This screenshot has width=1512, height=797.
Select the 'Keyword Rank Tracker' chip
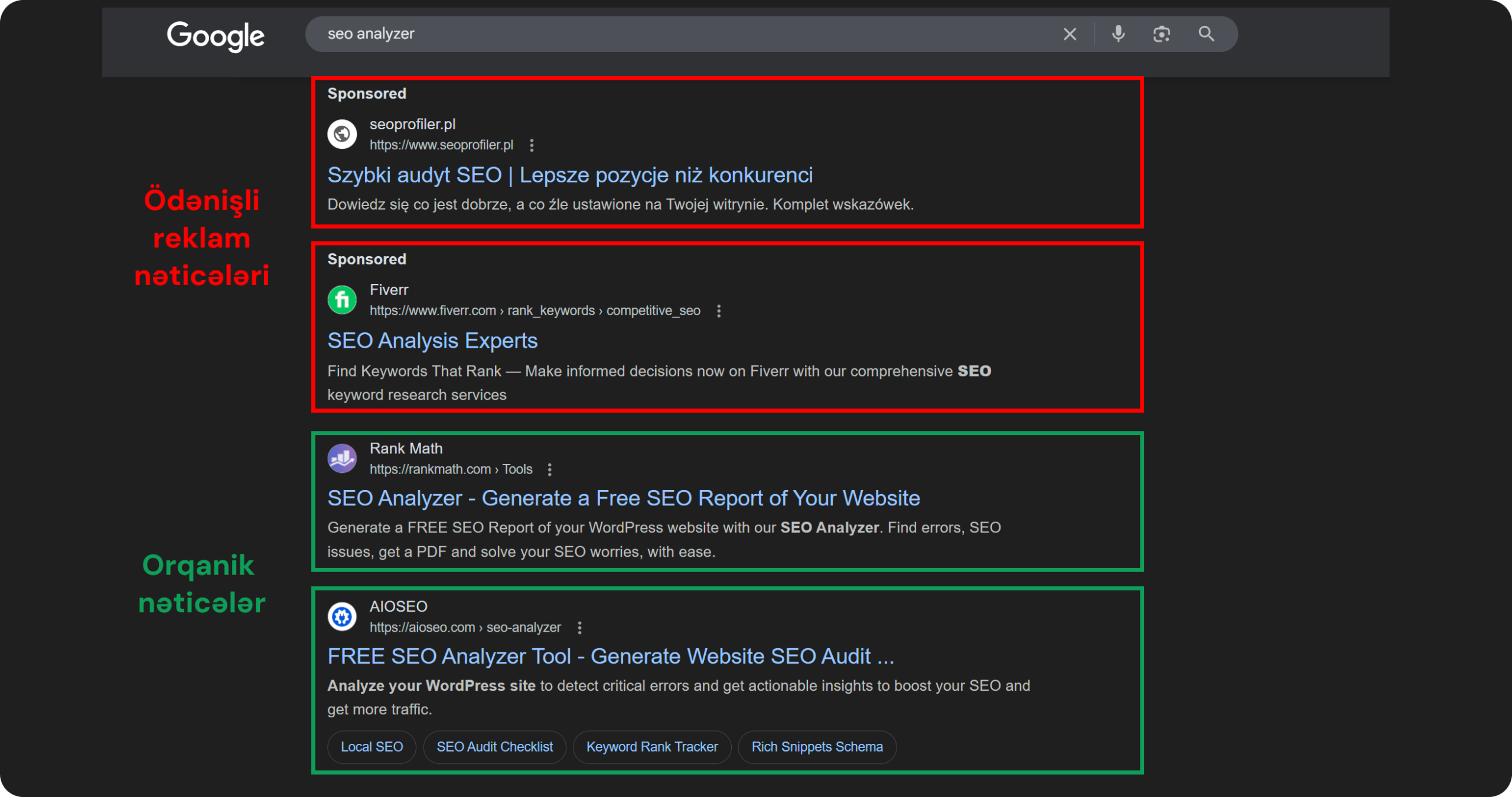pyautogui.click(x=652, y=747)
